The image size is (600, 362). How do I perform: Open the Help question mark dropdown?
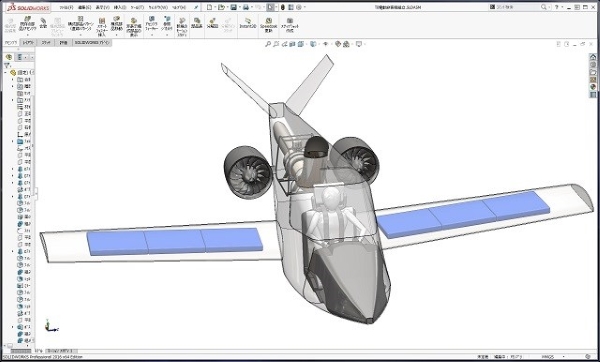tap(559, 7)
